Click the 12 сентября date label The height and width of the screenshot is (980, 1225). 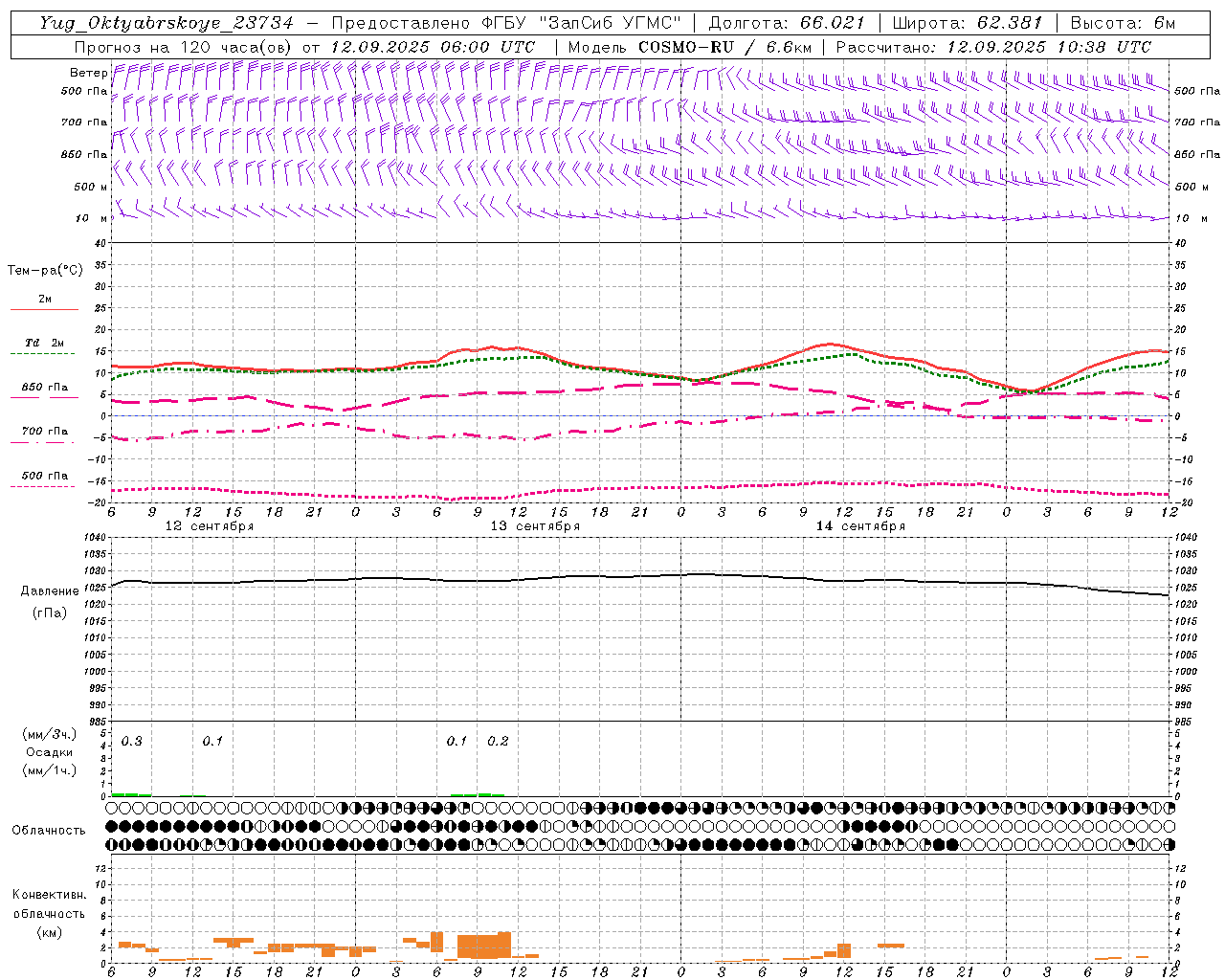coord(210,526)
